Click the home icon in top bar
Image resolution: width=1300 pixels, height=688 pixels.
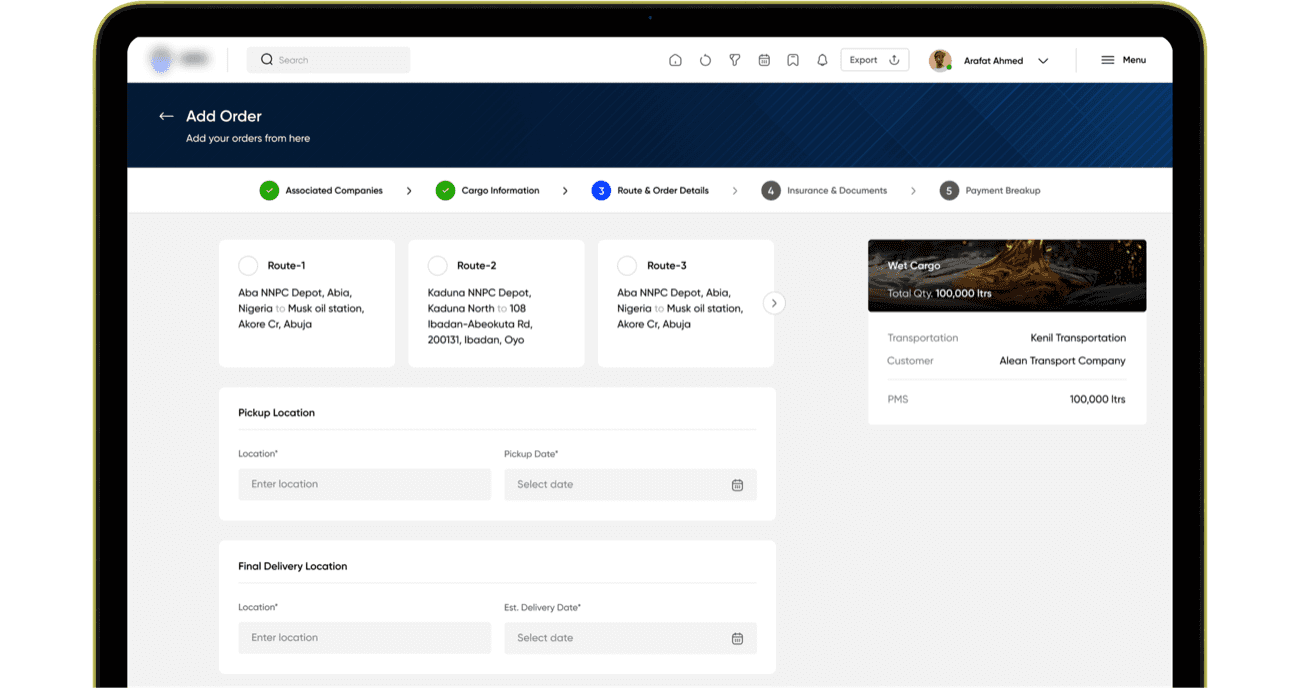[675, 60]
